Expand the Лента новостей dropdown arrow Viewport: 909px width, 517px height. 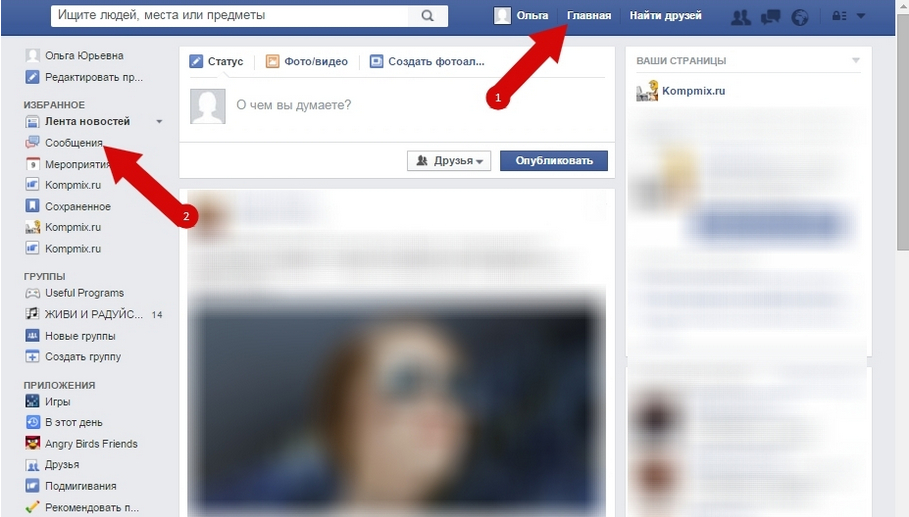[159, 122]
